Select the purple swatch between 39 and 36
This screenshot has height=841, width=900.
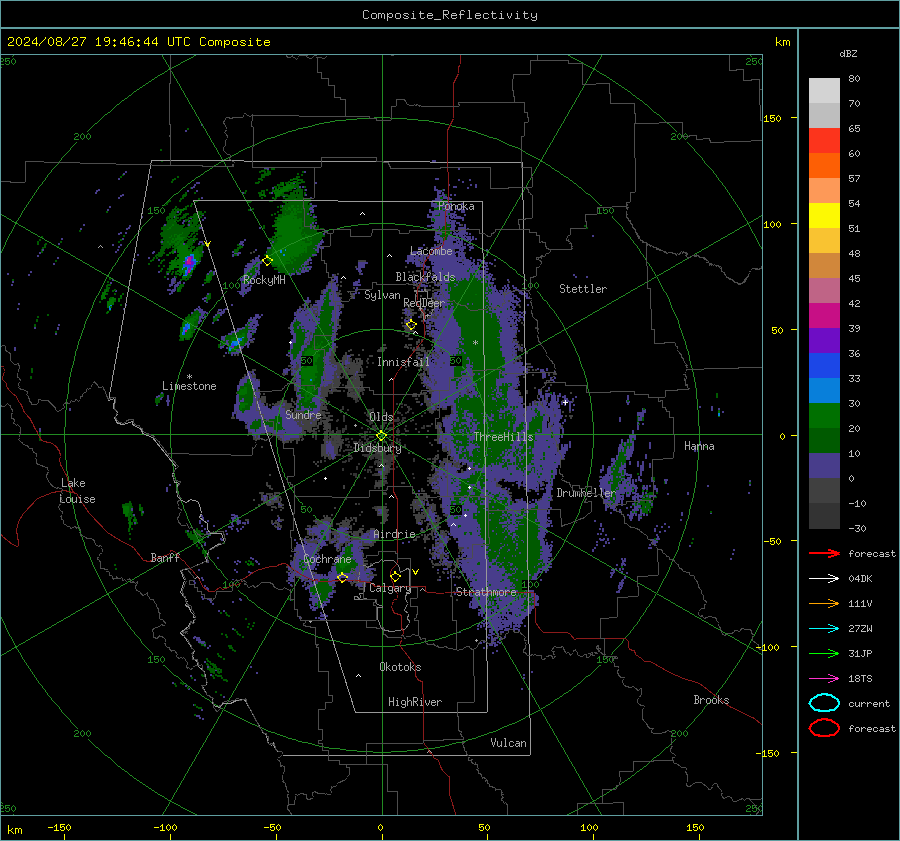824,341
